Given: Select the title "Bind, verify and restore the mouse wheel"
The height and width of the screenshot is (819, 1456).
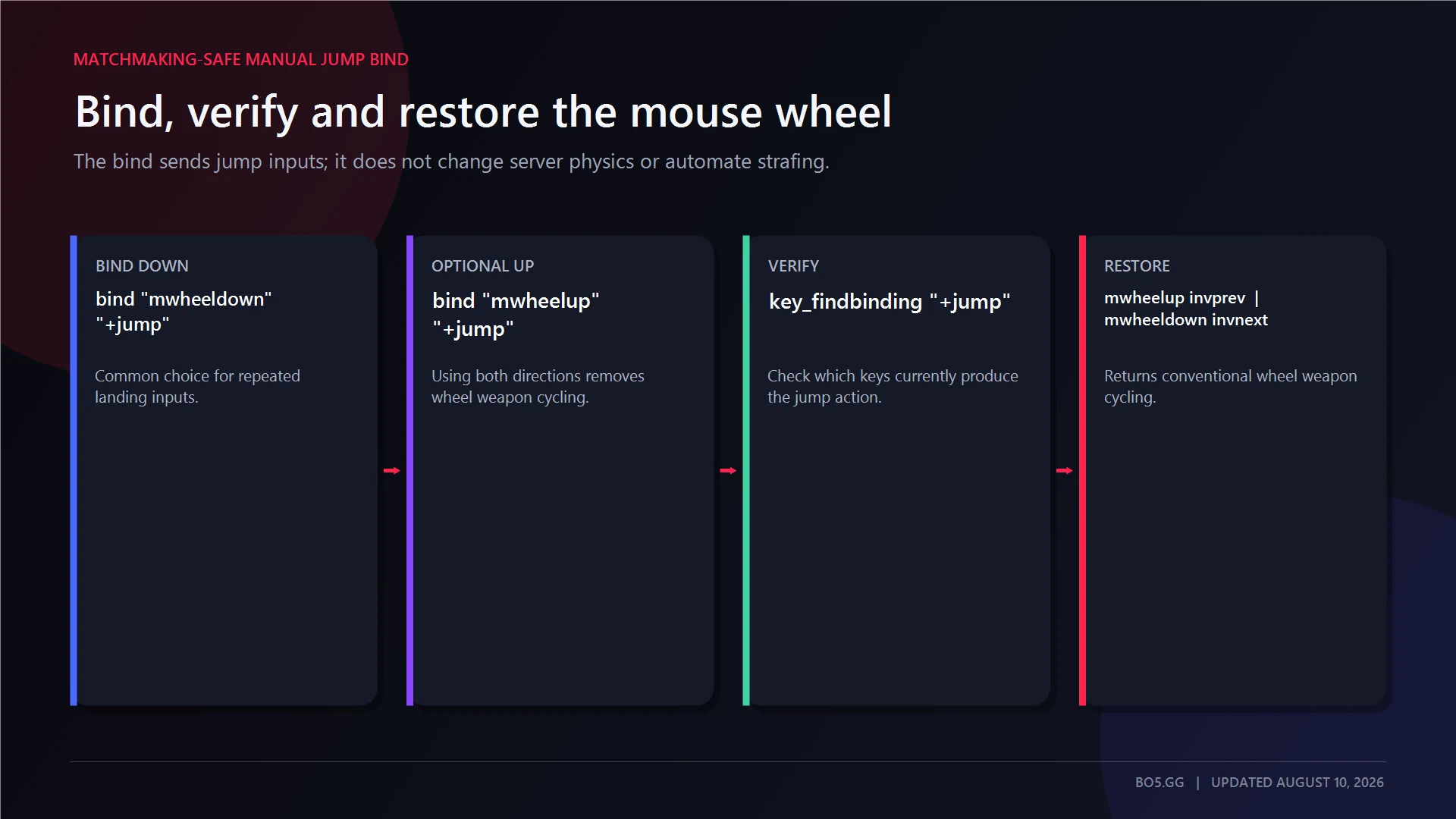Looking at the screenshot, I should (x=483, y=112).
